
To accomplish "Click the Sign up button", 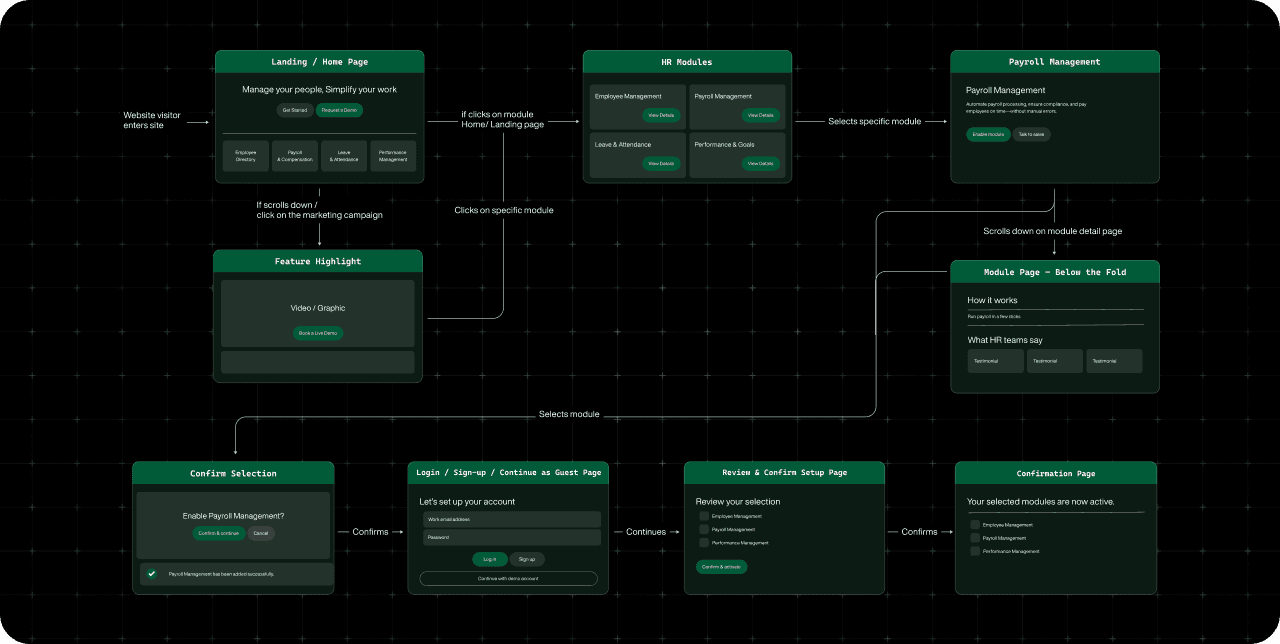I will (527, 559).
